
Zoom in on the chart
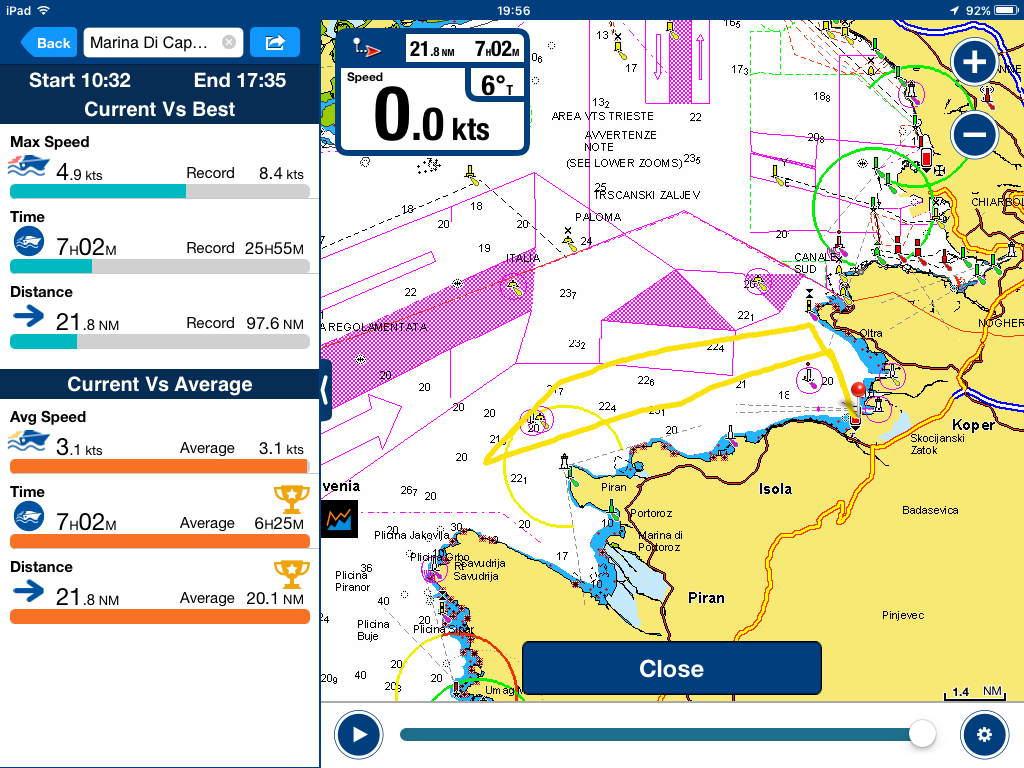pos(974,63)
